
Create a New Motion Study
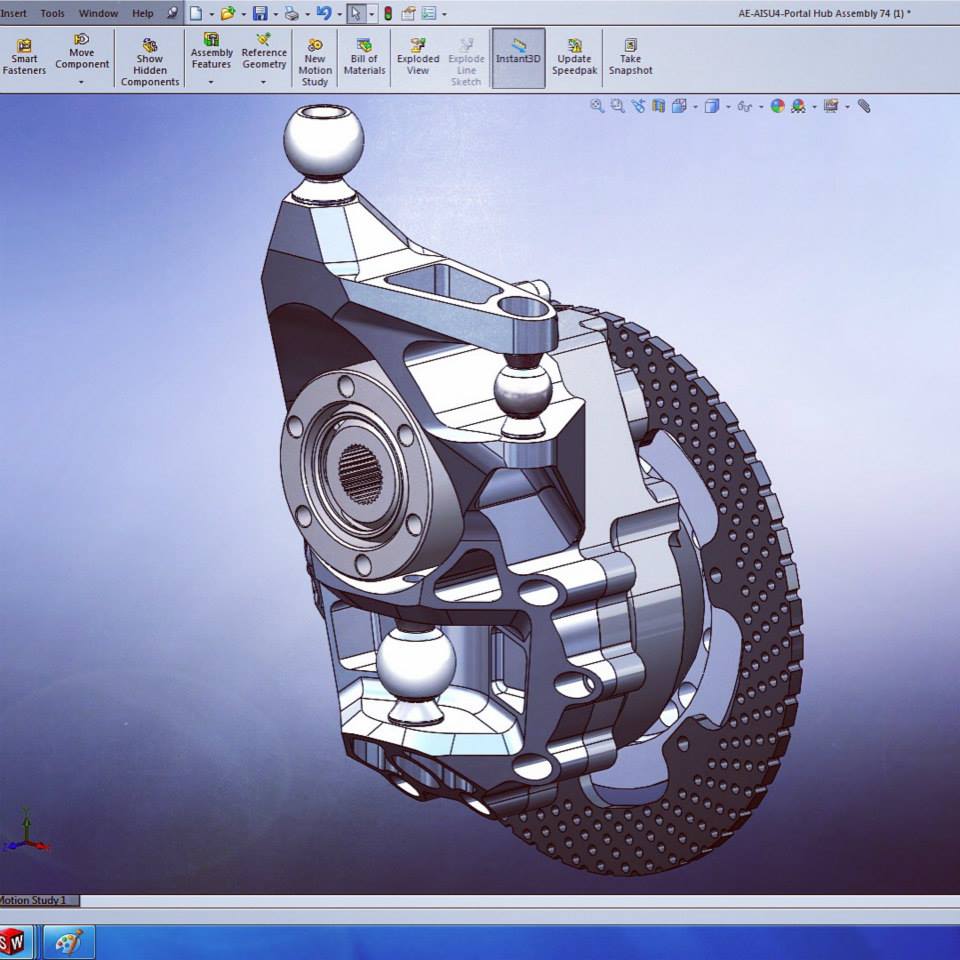315,63
